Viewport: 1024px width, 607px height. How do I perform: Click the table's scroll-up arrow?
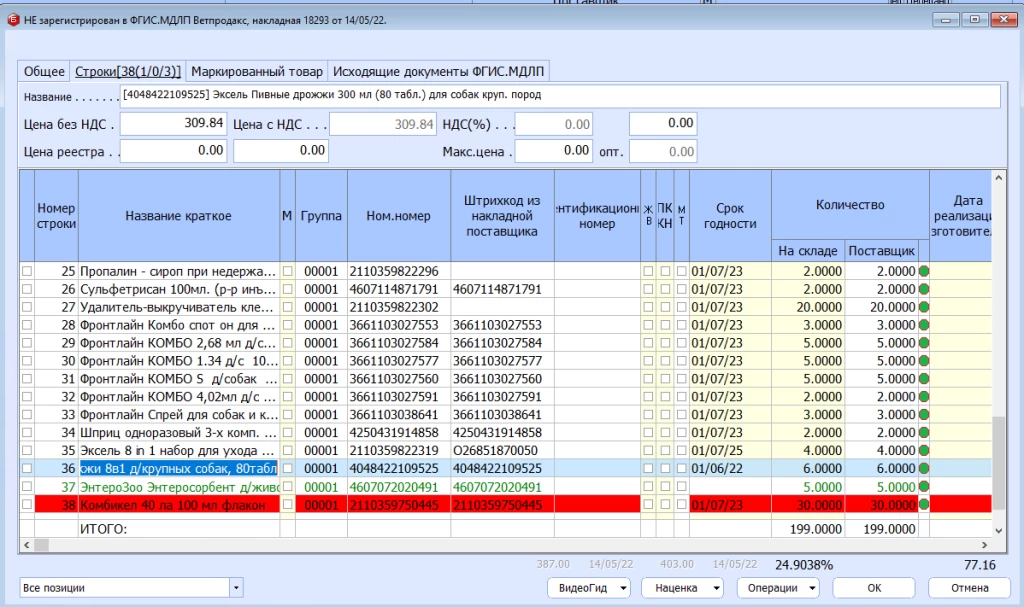pyautogui.click(x=998, y=177)
